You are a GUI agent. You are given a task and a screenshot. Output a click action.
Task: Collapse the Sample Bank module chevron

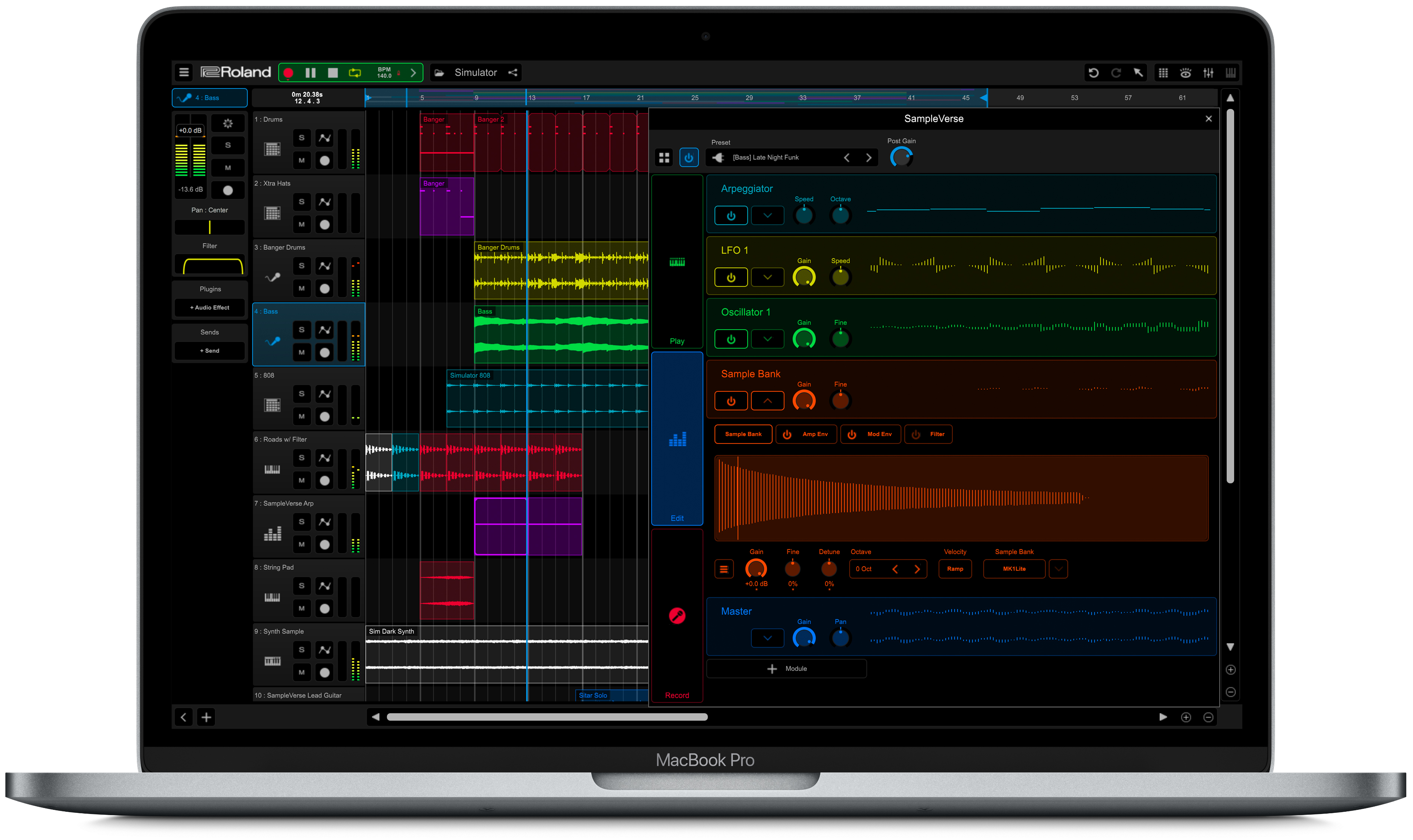pyautogui.click(x=767, y=400)
